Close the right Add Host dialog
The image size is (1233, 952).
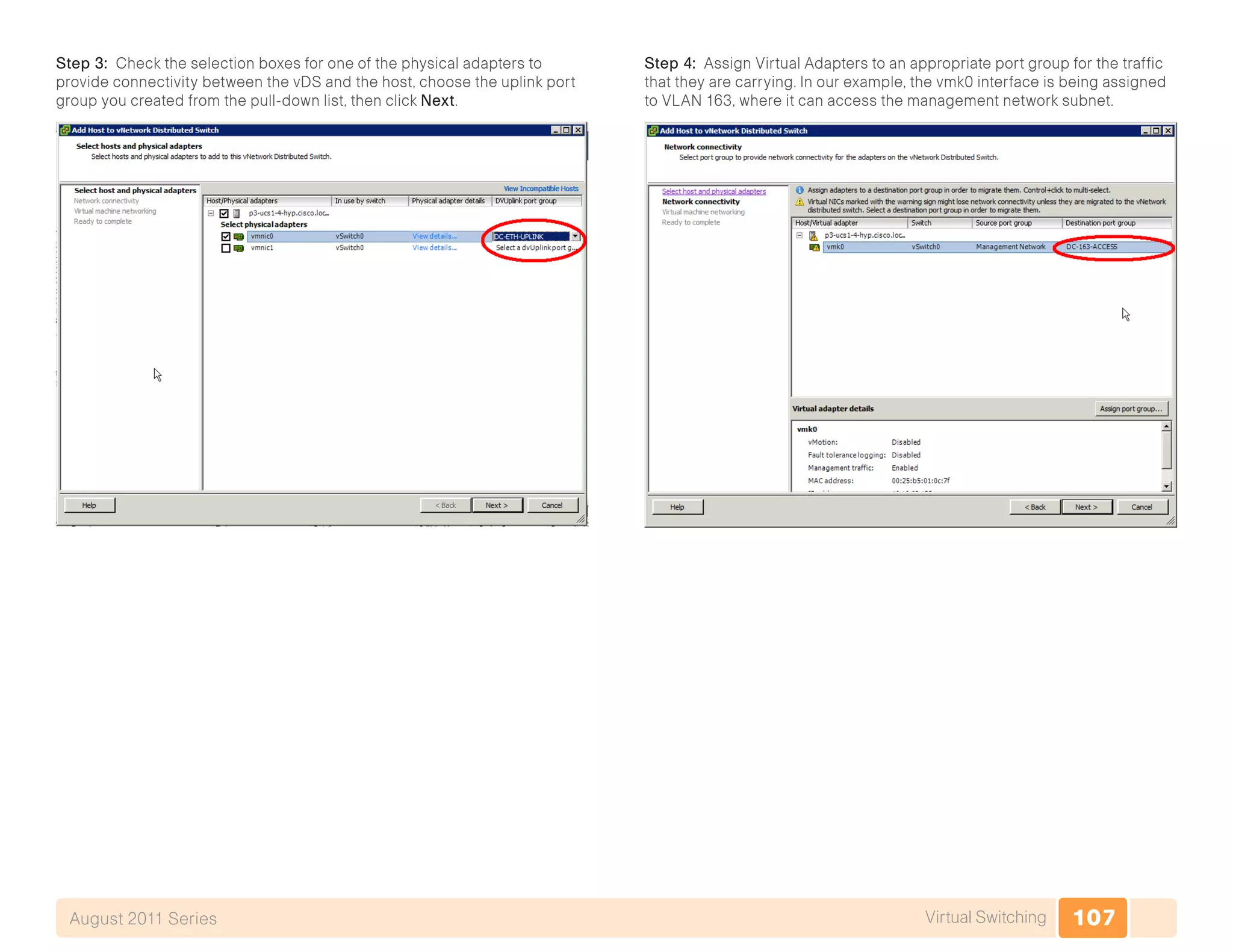click(x=1168, y=131)
